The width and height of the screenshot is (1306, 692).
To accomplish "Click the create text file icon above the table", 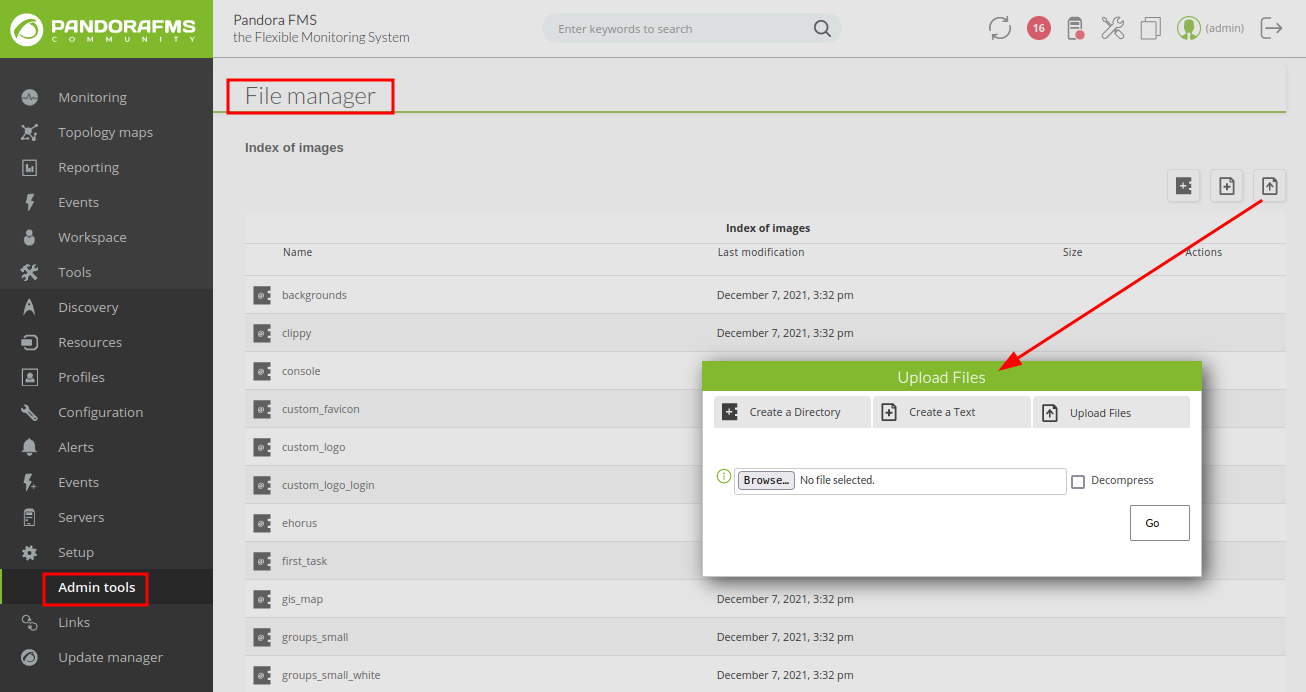I will pos(1227,186).
